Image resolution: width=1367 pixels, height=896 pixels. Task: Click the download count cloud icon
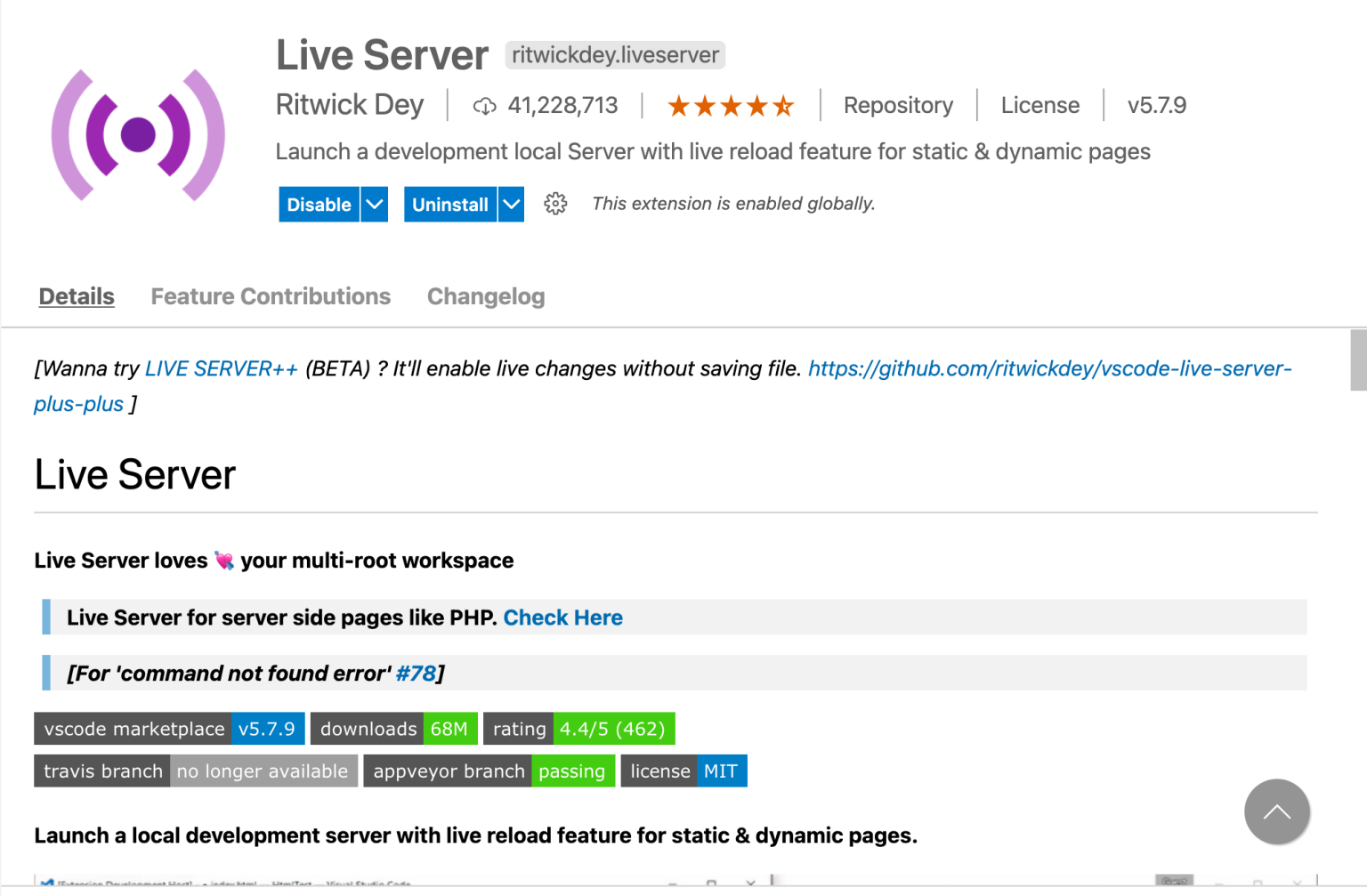tap(484, 105)
